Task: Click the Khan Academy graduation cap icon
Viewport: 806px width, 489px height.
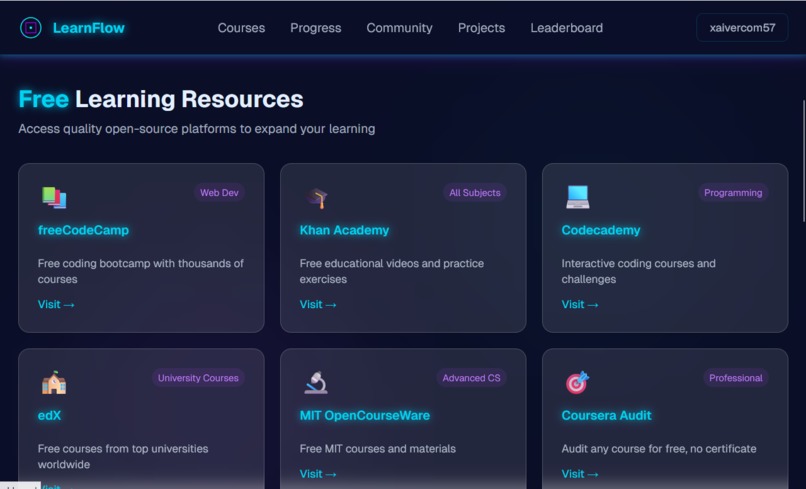Action: [x=317, y=198]
